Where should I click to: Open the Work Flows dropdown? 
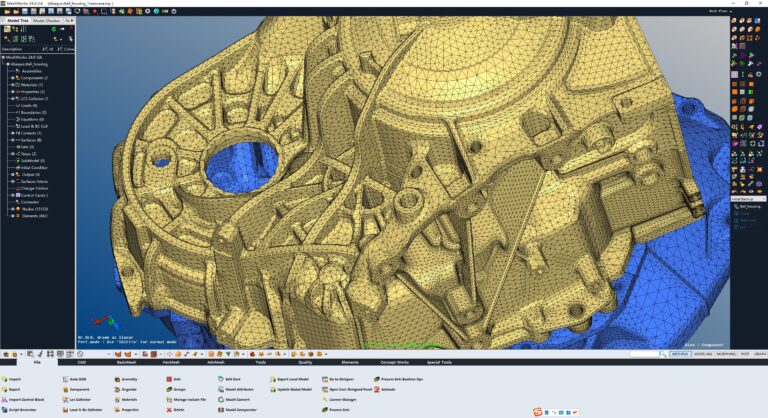click(x=720, y=11)
